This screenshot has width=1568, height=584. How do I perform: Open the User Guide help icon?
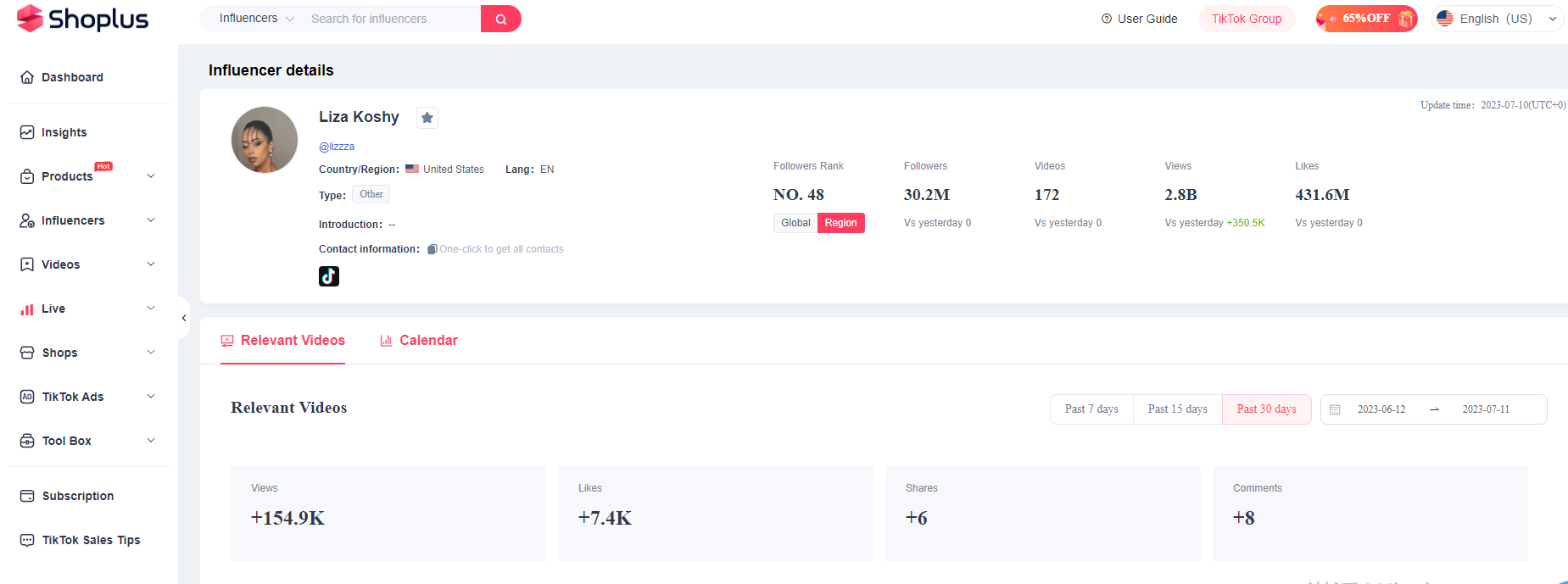(1107, 19)
